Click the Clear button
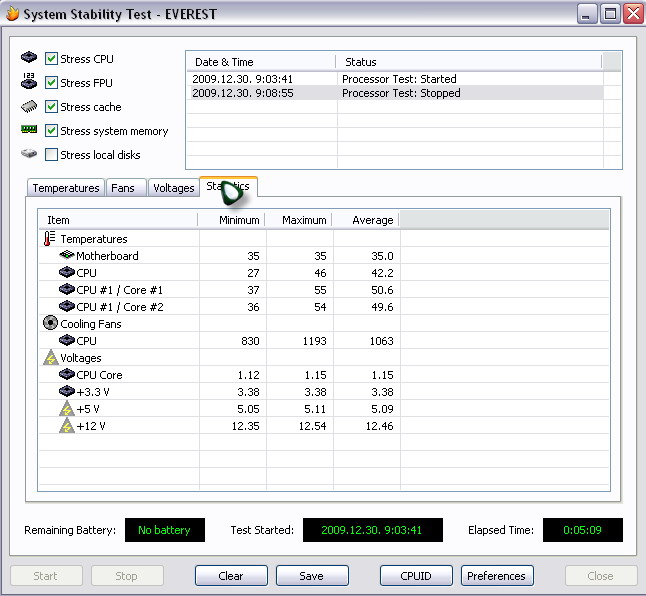The height and width of the screenshot is (596, 646). pyautogui.click(x=231, y=575)
